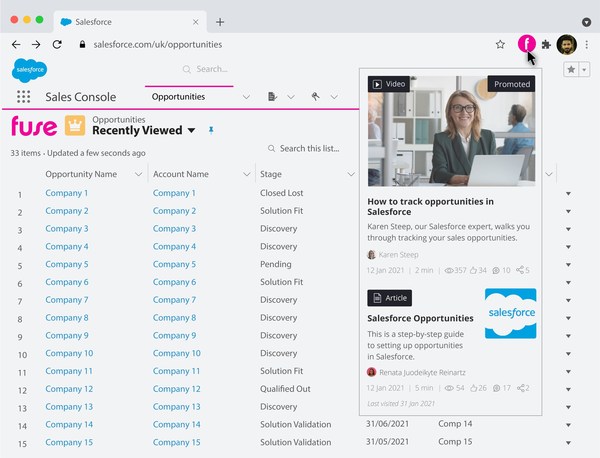Click Closed Lost stage for Company 1

[281, 193]
